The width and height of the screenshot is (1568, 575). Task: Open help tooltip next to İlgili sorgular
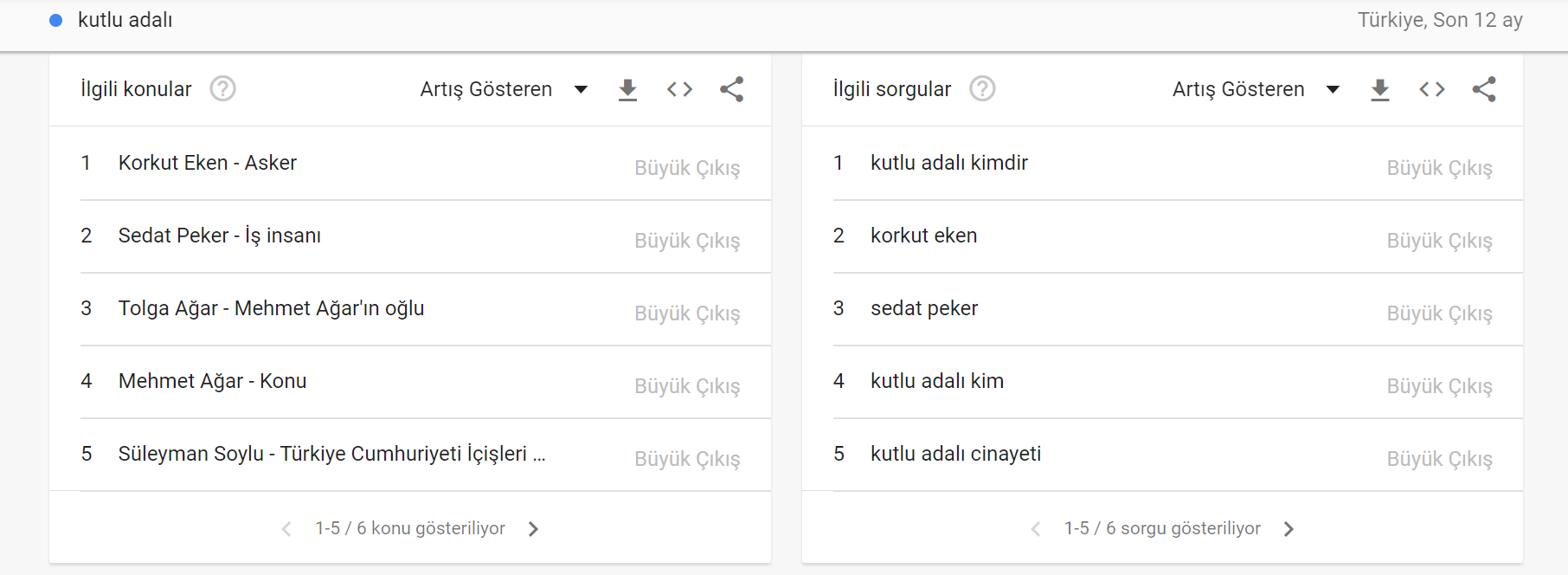[x=982, y=89]
